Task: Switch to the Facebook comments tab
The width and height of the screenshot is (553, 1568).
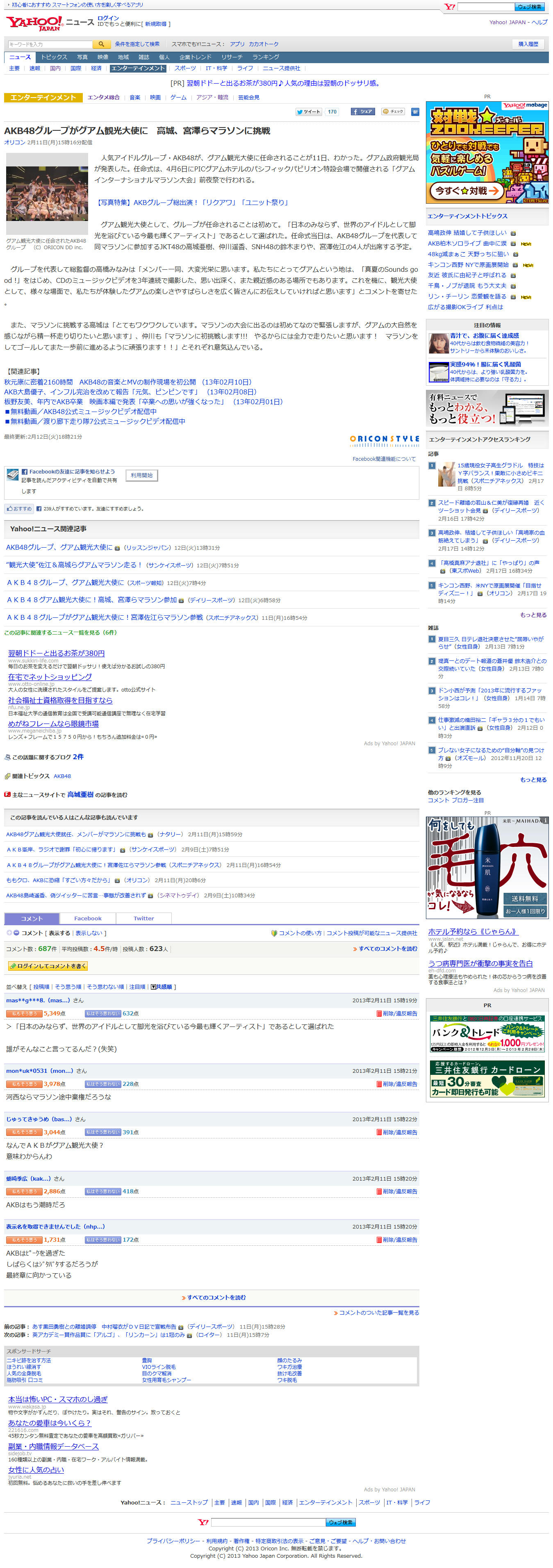Action: 88,918
